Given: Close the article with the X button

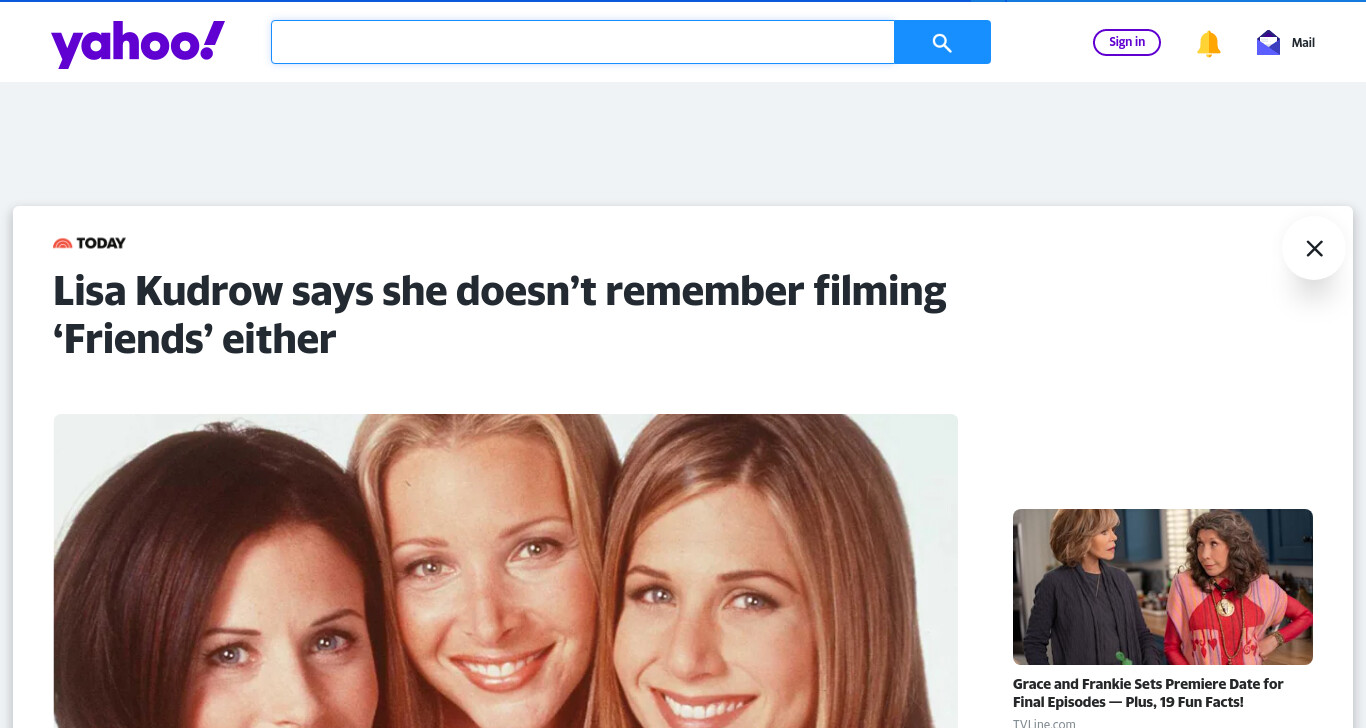Looking at the screenshot, I should (1314, 248).
